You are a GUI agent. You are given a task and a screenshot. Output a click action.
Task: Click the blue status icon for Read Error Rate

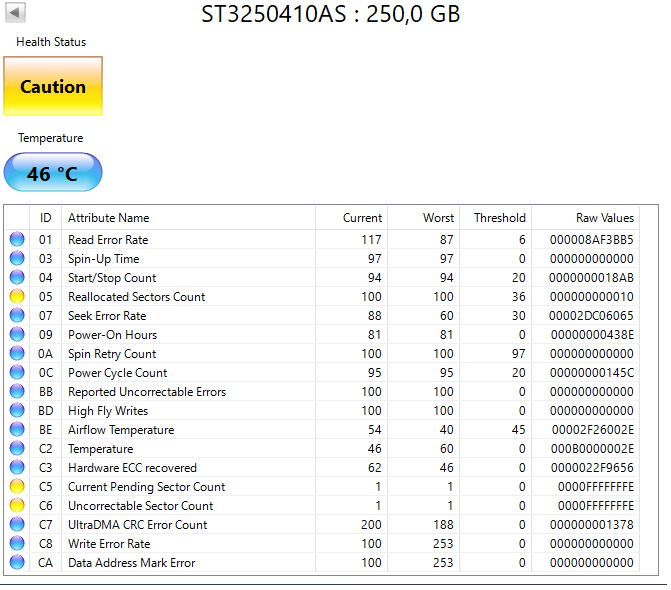tap(17, 239)
